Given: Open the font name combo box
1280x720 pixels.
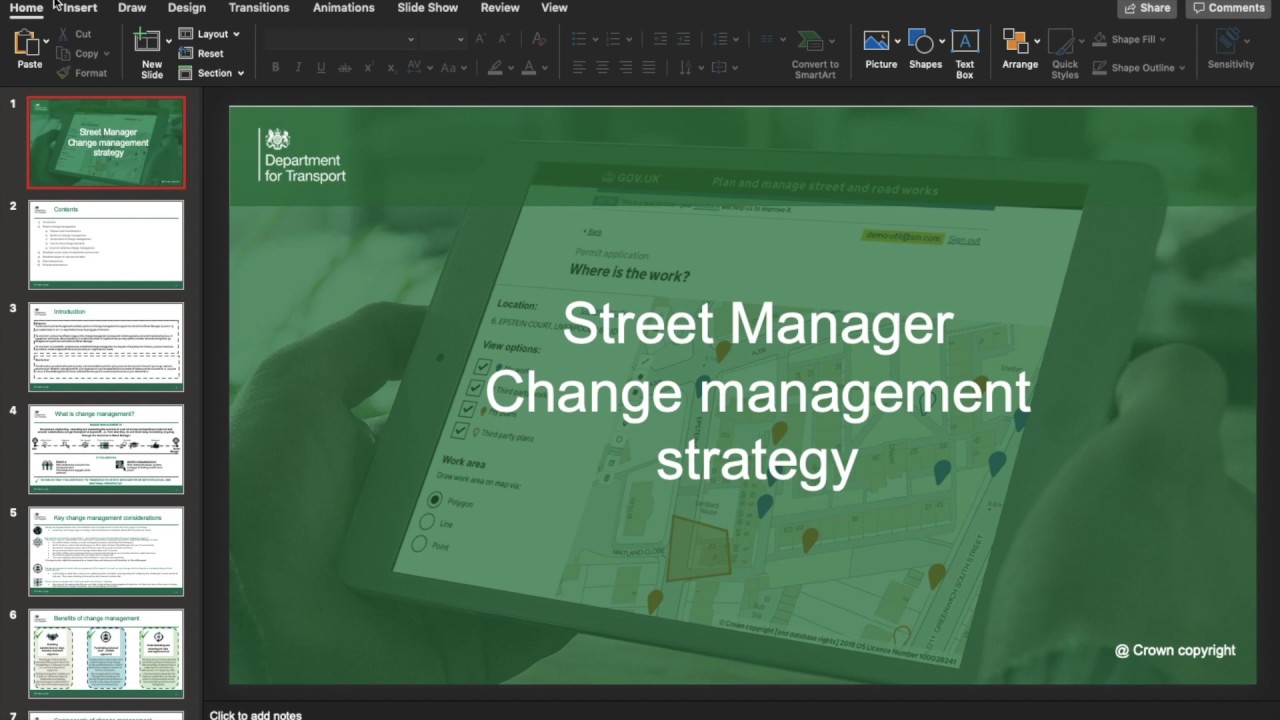Looking at the screenshot, I should click(340, 39).
